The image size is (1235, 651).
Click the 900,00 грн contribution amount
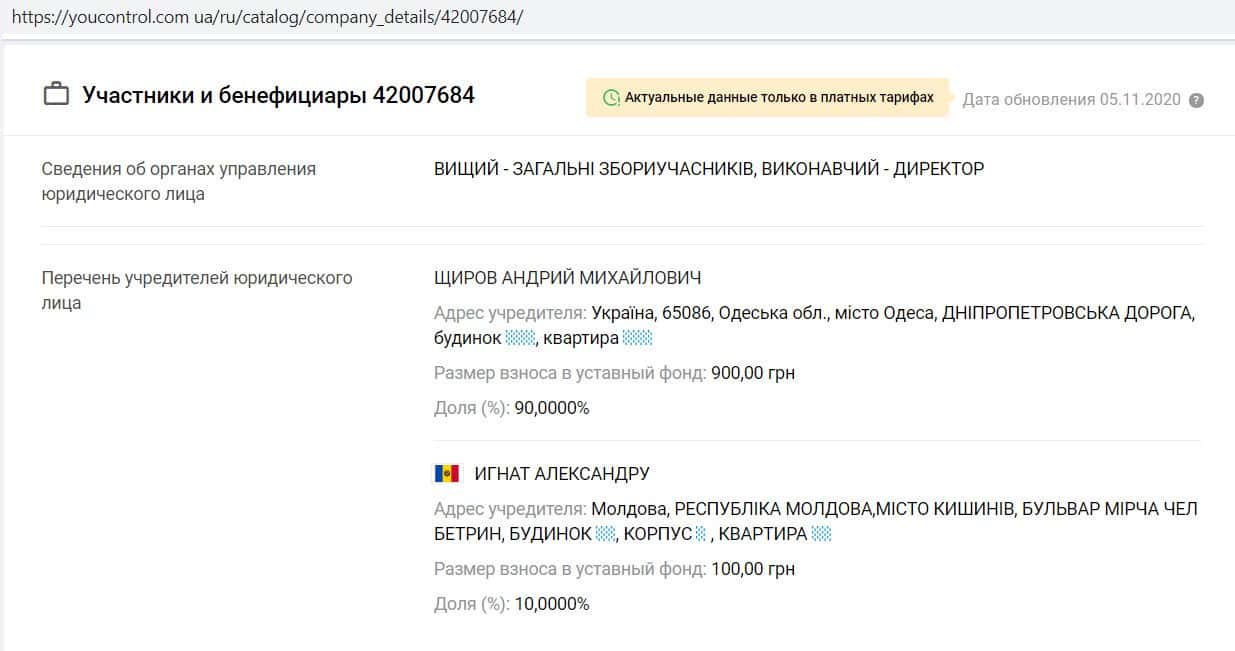(753, 373)
